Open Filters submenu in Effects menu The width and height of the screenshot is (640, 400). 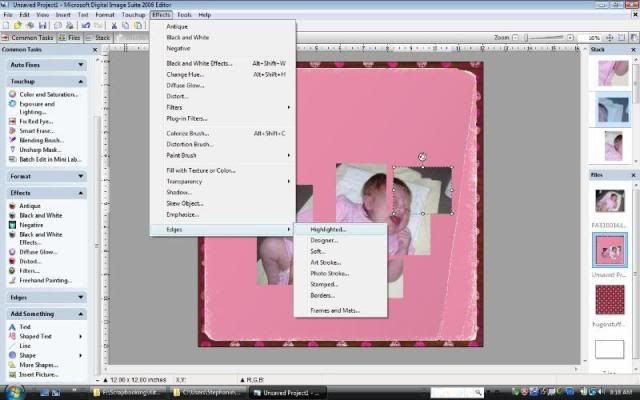pos(222,107)
